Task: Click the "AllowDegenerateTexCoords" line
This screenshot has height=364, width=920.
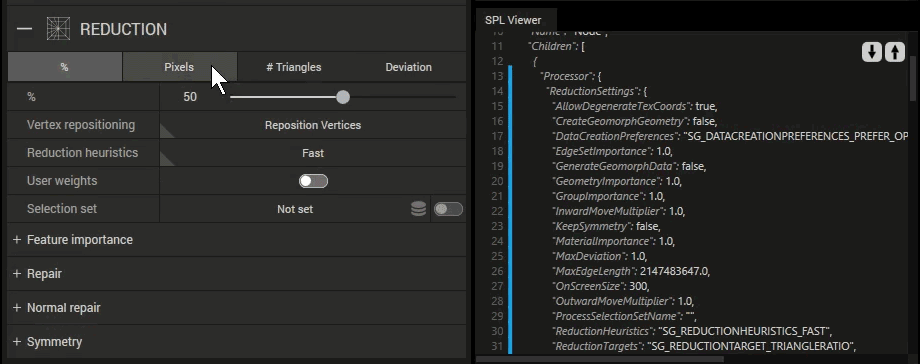Action: coord(635,106)
